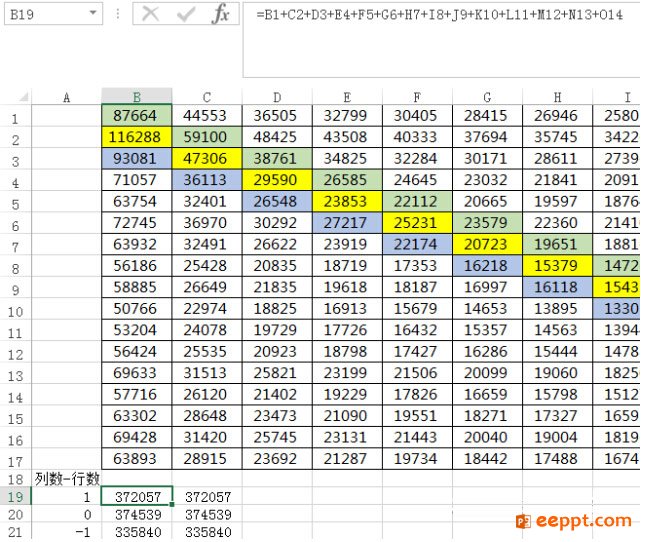Click blue cell 36113
The width and height of the screenshot is (647, 542).
click(207, 180)
